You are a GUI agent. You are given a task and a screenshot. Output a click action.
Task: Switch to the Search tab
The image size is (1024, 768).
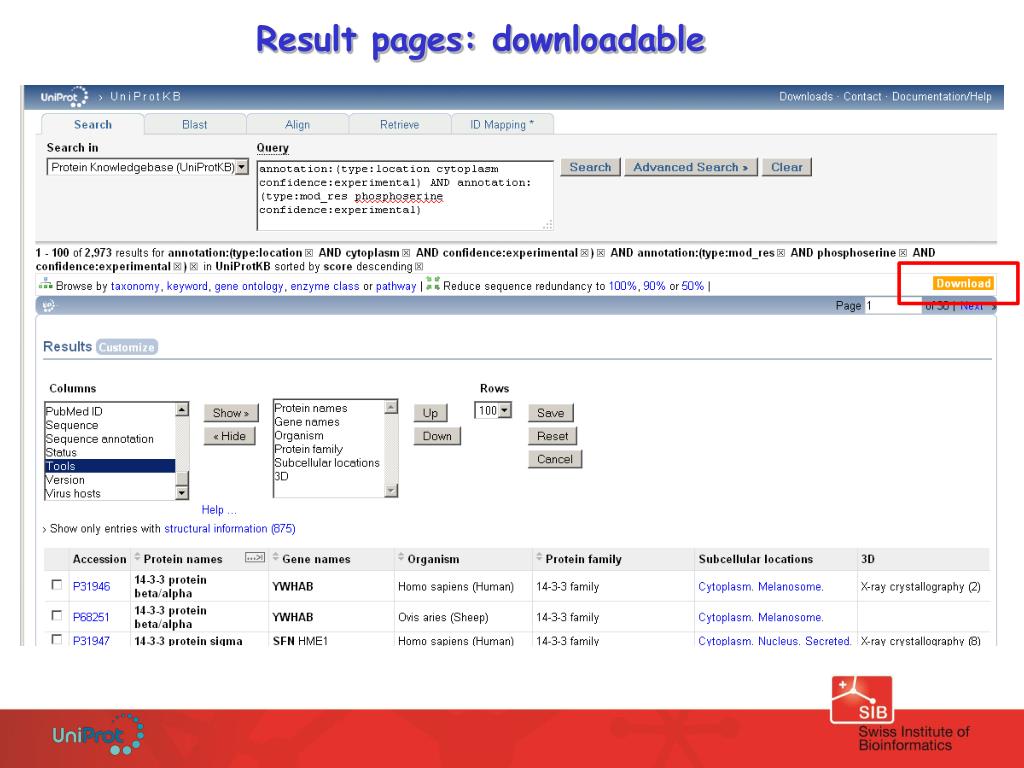click(93, 124)
